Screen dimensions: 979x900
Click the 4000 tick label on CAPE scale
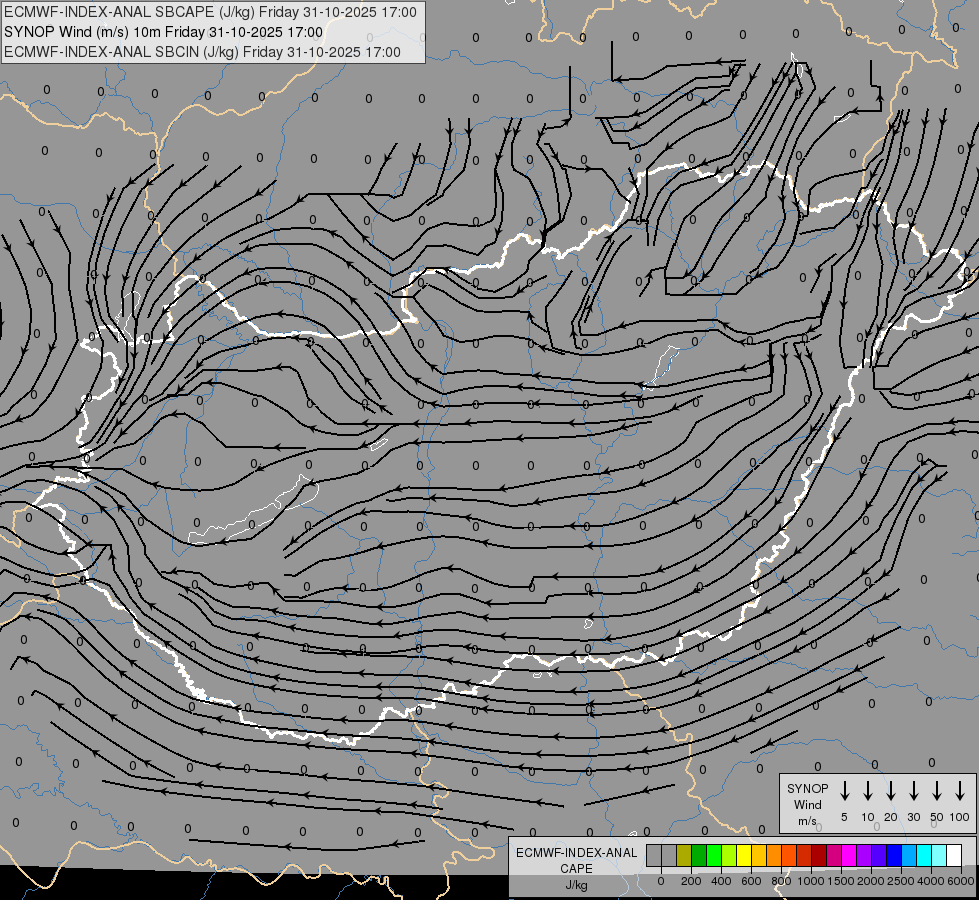coord(931,881)
